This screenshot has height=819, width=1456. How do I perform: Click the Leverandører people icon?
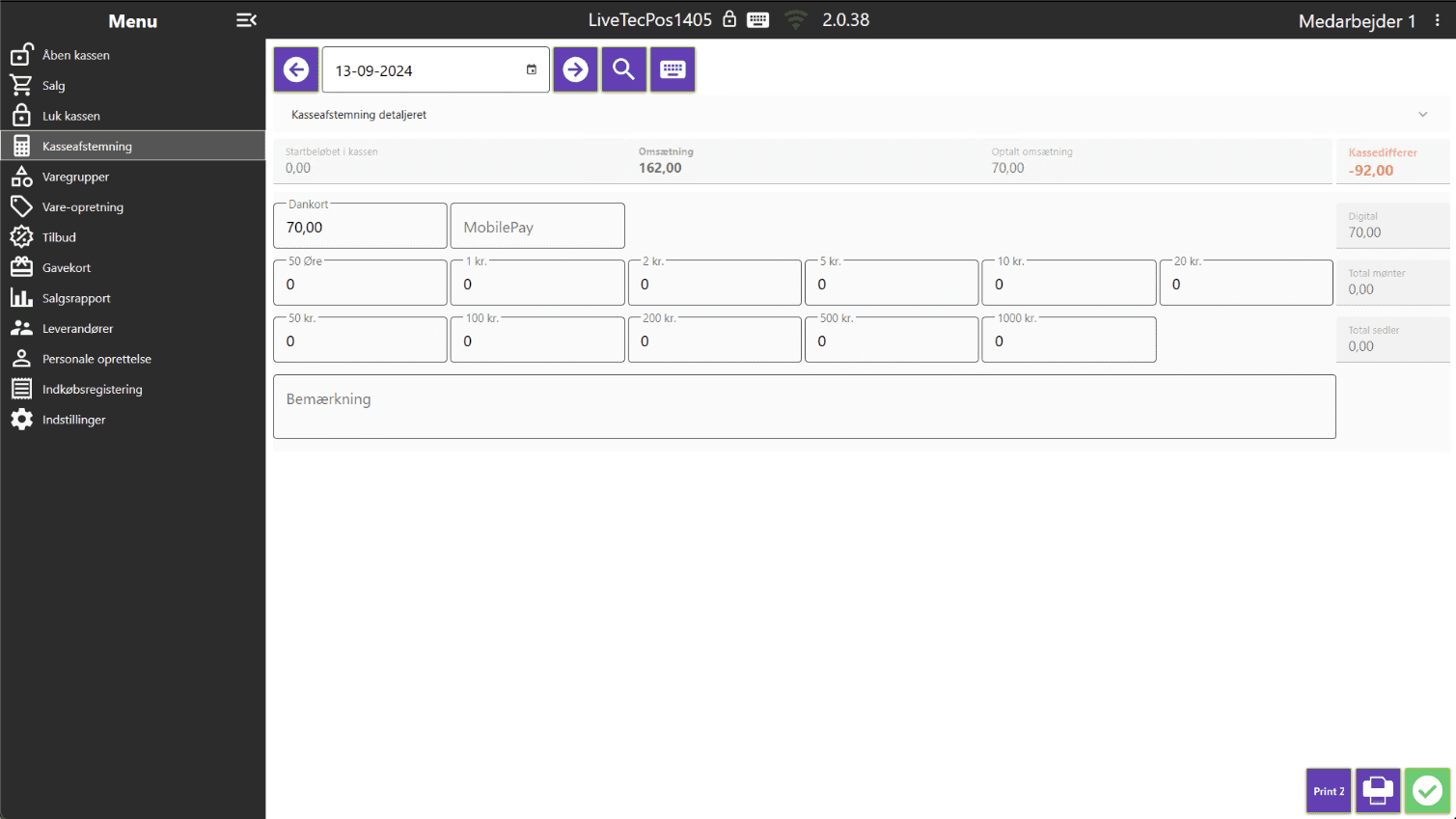coord(21,328)
